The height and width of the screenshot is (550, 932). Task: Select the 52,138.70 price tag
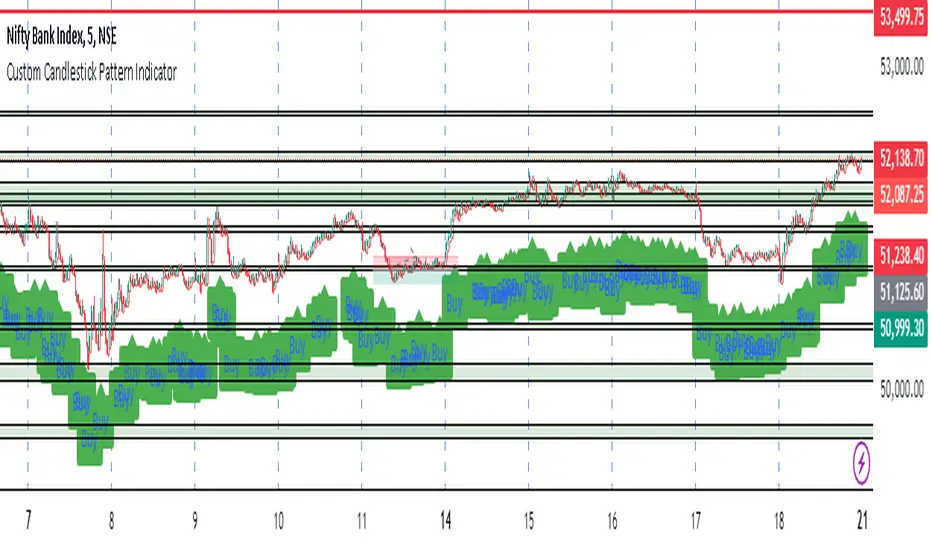click(900, 159)
